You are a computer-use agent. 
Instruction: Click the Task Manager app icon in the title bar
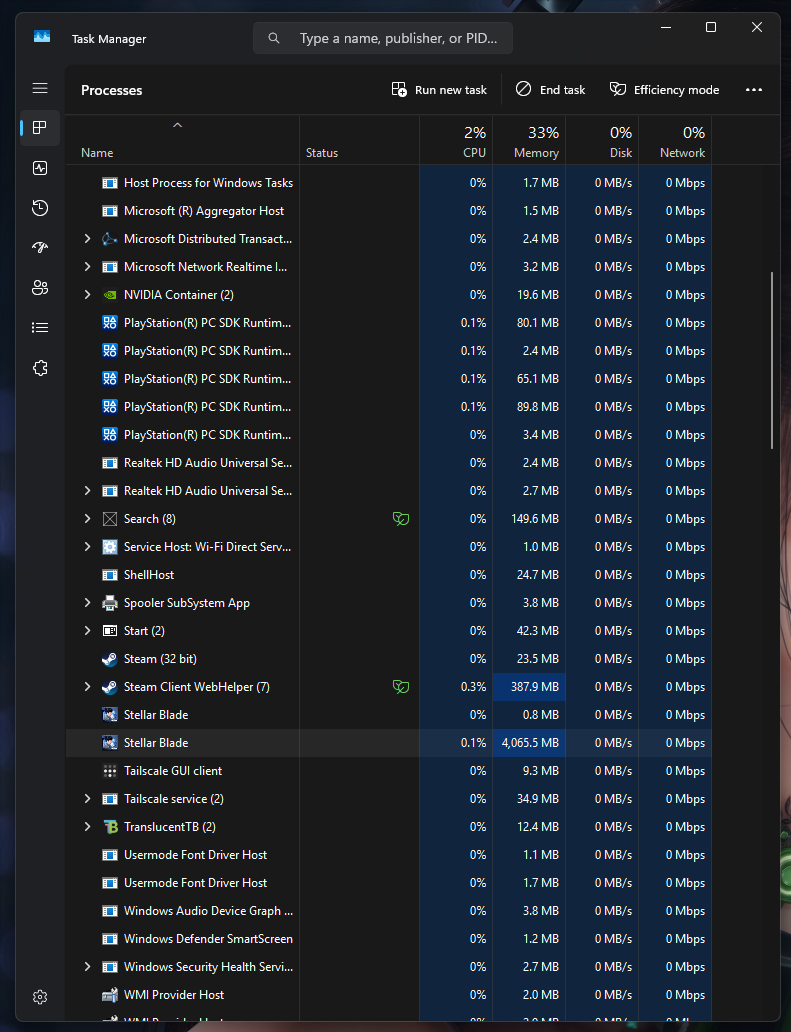(x=42, y=37)
